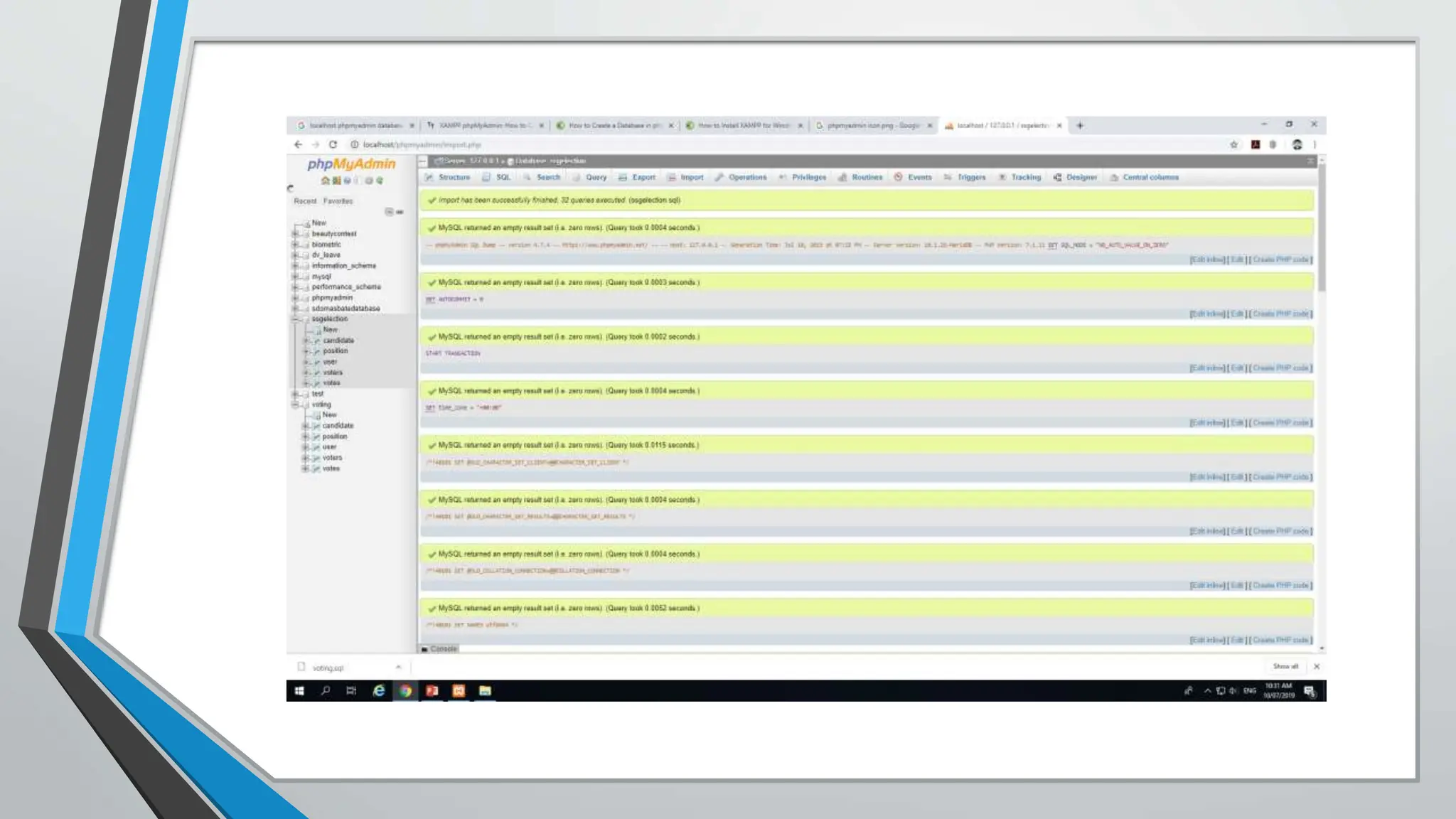Click the phpMyAdmin home icon
This screenshot has height=819, width=1456.
[x=325, y=181]
